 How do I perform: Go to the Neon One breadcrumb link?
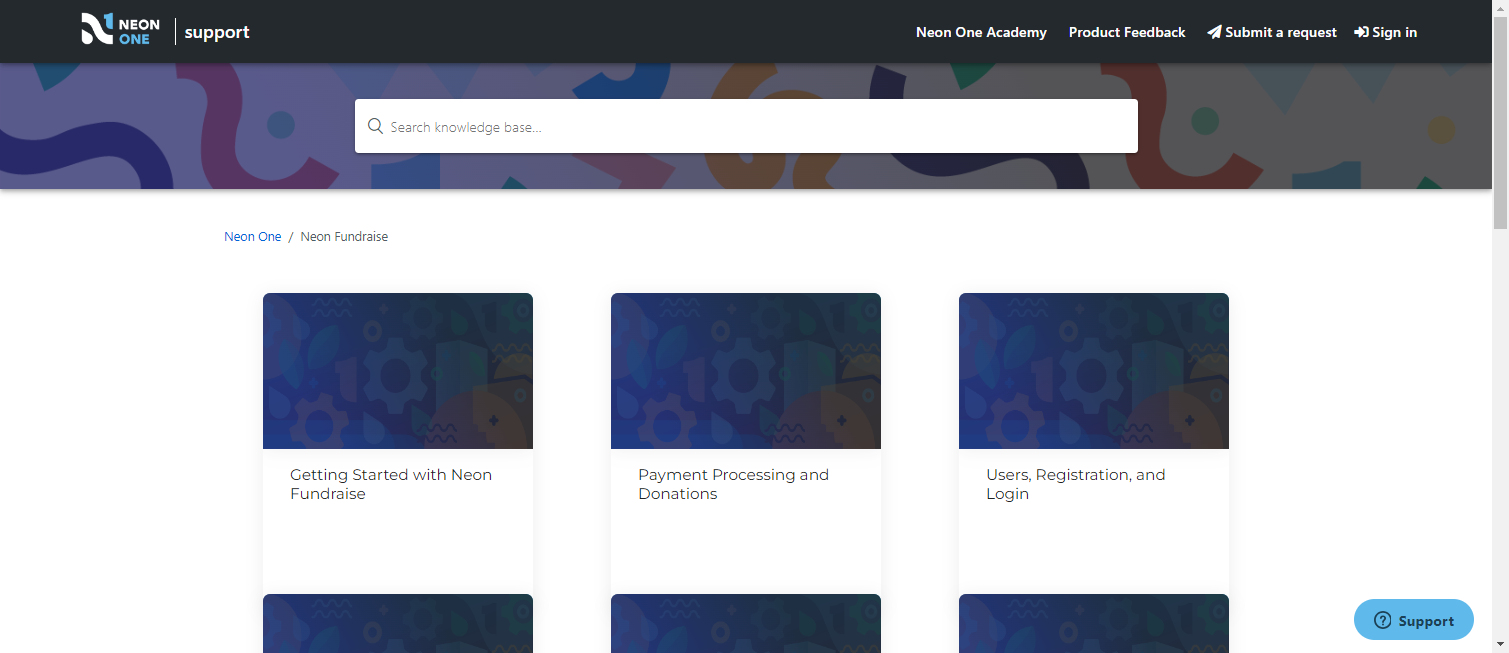coord(253,237)
